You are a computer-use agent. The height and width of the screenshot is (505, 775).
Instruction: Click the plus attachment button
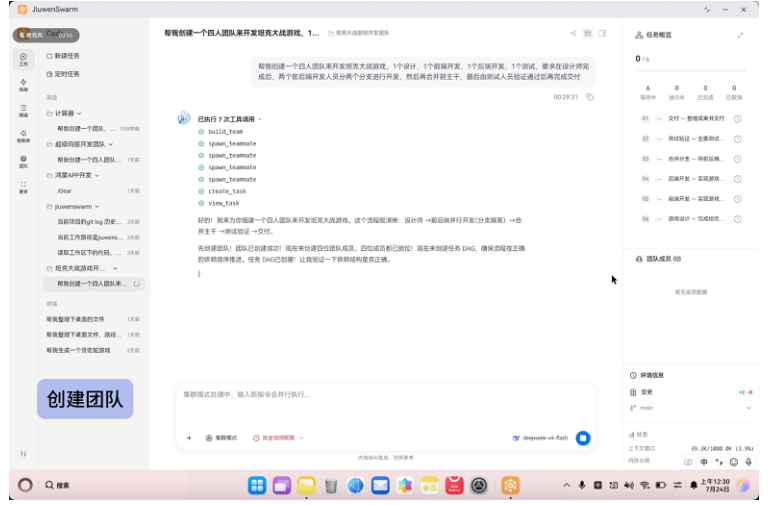tap(189, 438)
